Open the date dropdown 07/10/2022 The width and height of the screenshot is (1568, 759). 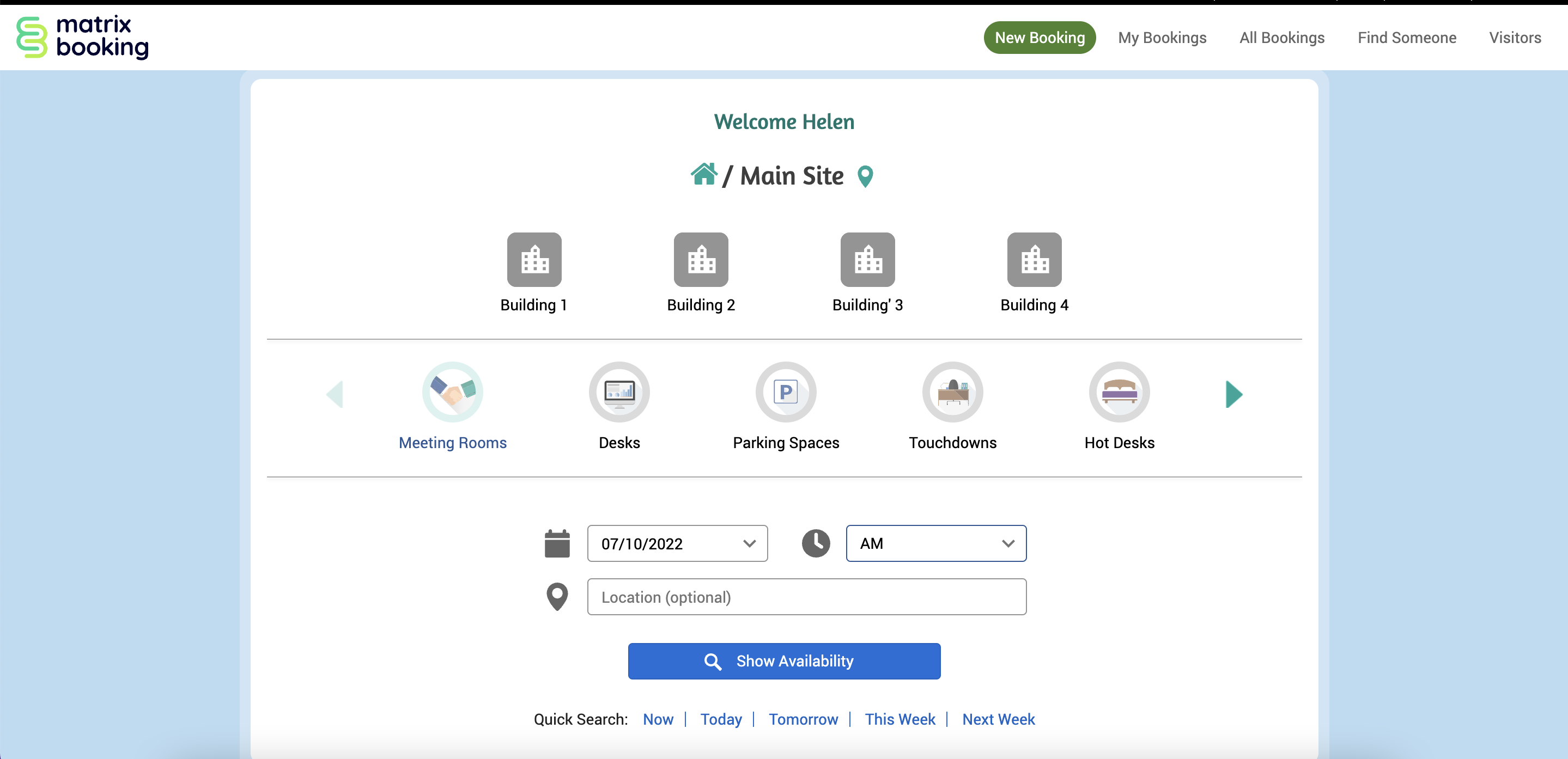tap(677, 543)
